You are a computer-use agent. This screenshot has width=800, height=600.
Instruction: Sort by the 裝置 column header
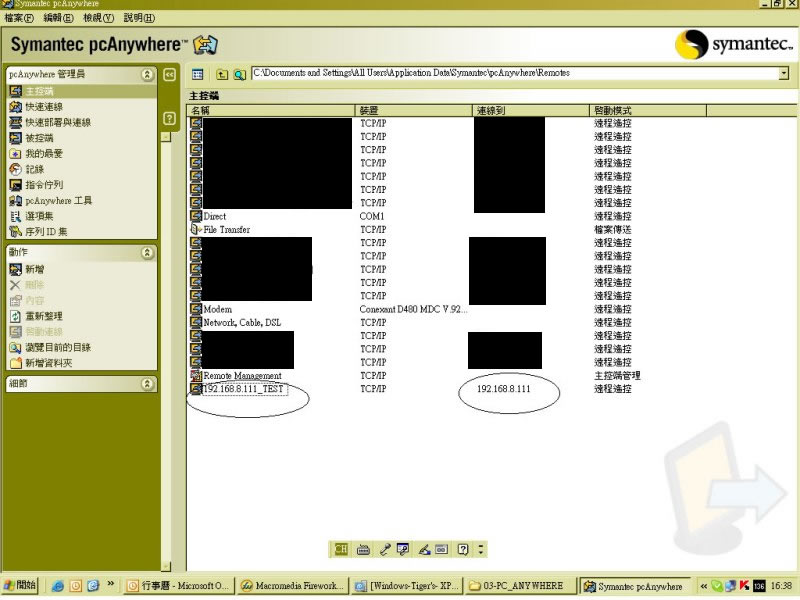coord(414,111)
